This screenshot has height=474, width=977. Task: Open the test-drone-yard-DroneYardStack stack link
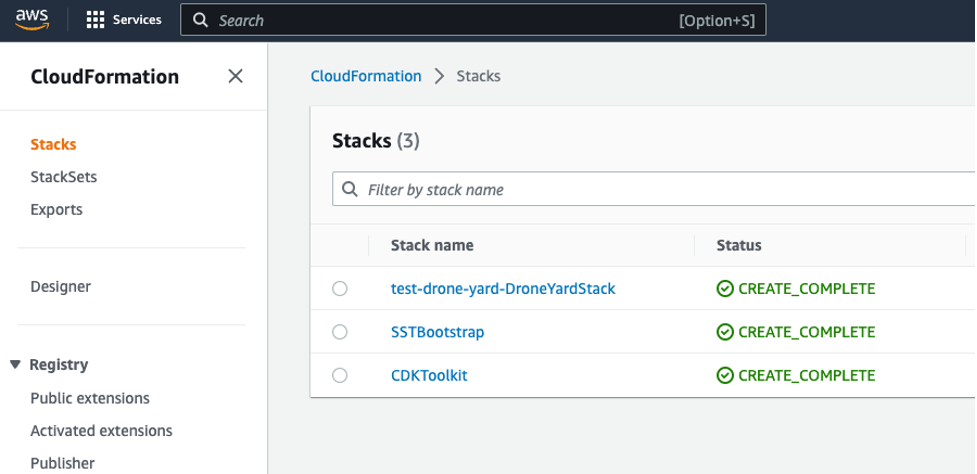click(x=502, y=289)
